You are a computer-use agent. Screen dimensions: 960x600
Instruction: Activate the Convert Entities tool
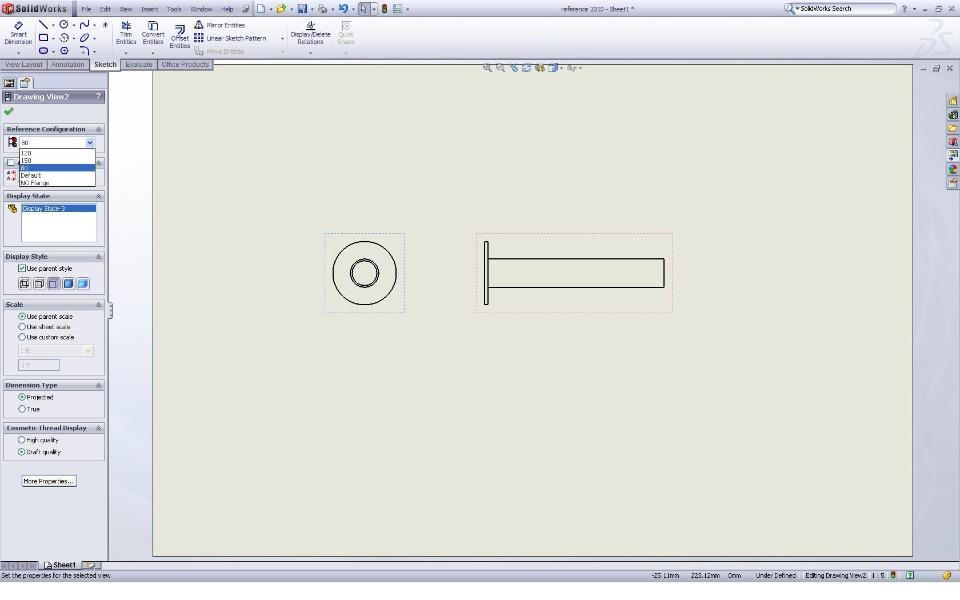pyautogui.click(x=152, y=33)
